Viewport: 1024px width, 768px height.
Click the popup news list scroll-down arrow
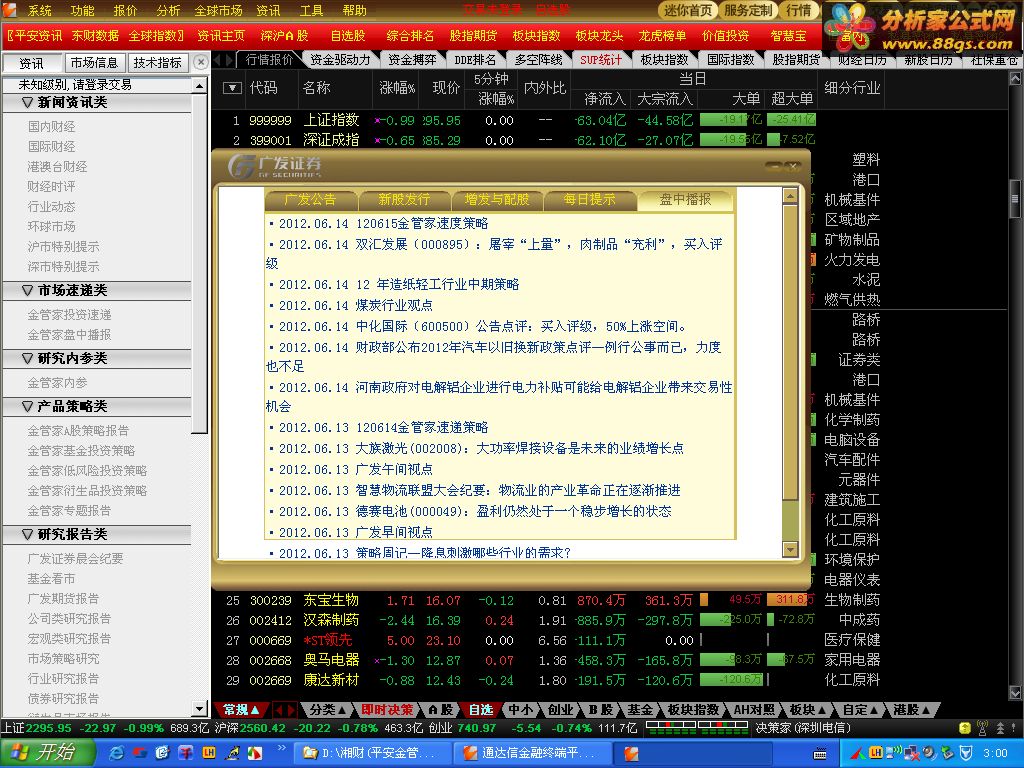tap(790, 550)
